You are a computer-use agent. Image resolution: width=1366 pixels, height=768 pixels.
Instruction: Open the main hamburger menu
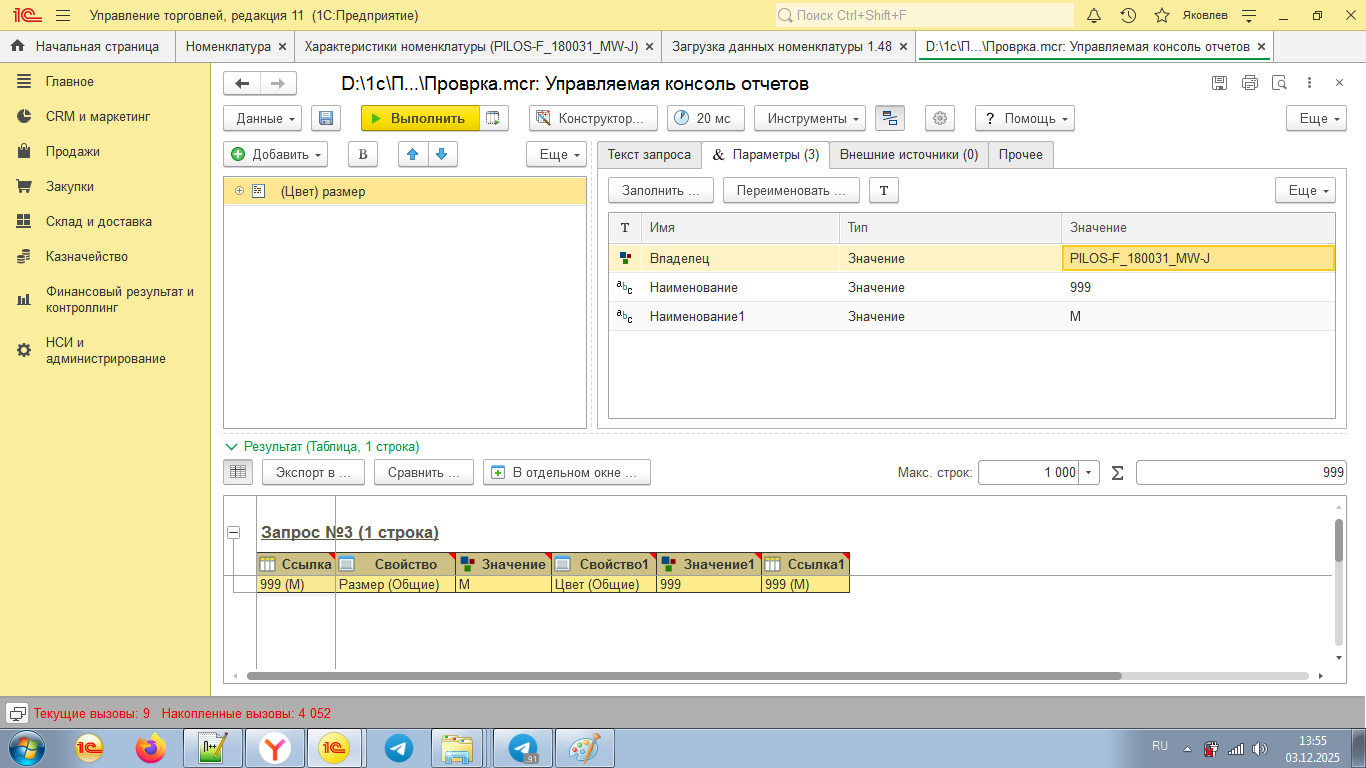click(63, 15)
